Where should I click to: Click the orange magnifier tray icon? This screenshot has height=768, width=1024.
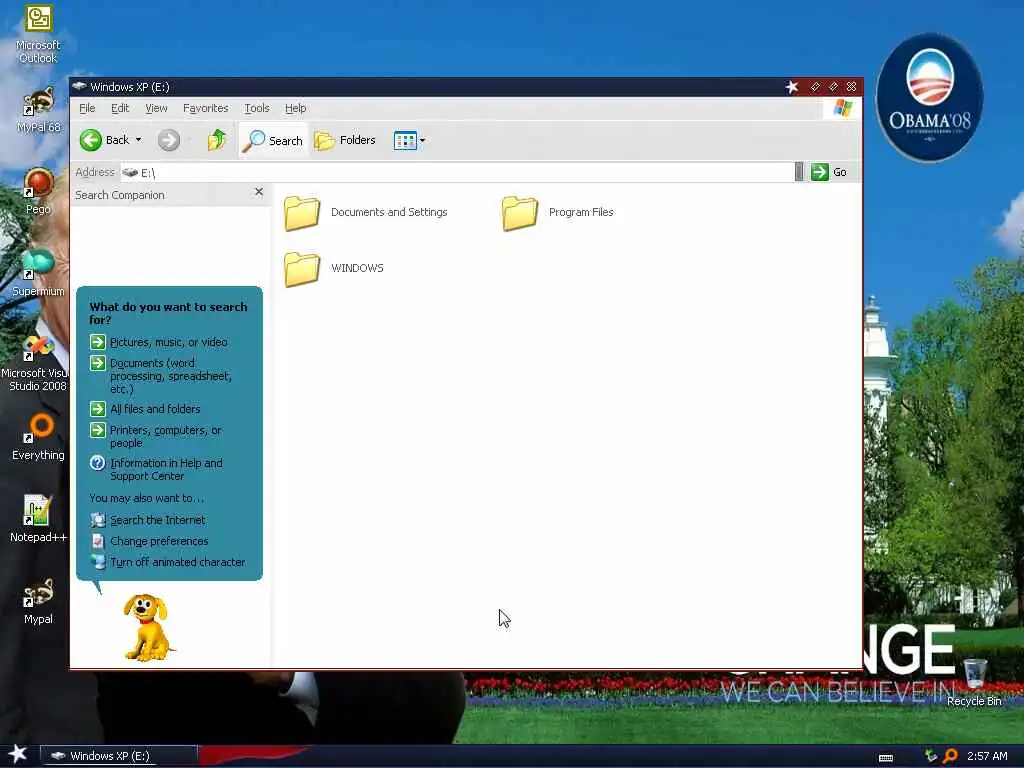point(950,756)
